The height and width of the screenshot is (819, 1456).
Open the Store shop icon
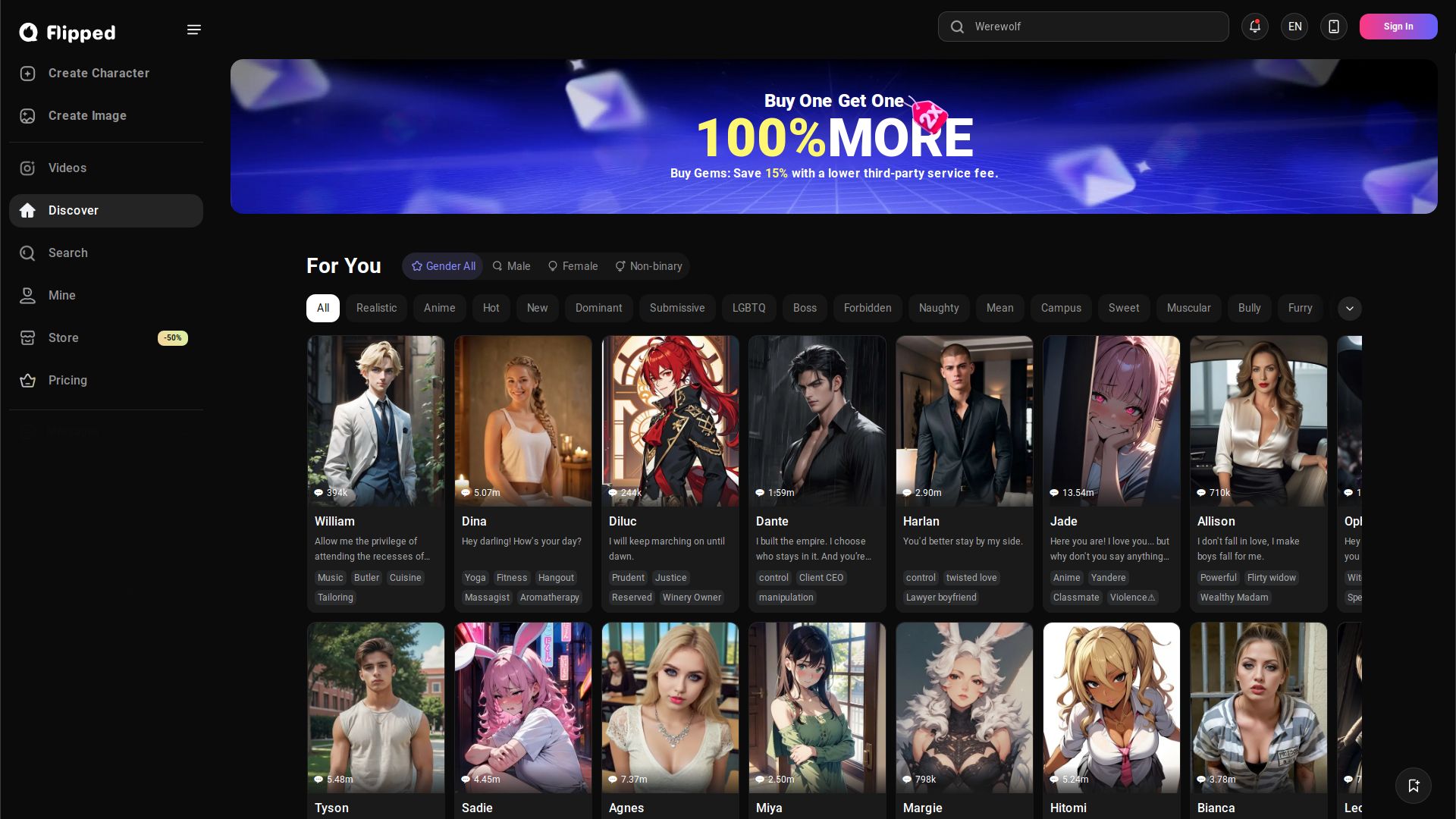(x=28, y=338)
